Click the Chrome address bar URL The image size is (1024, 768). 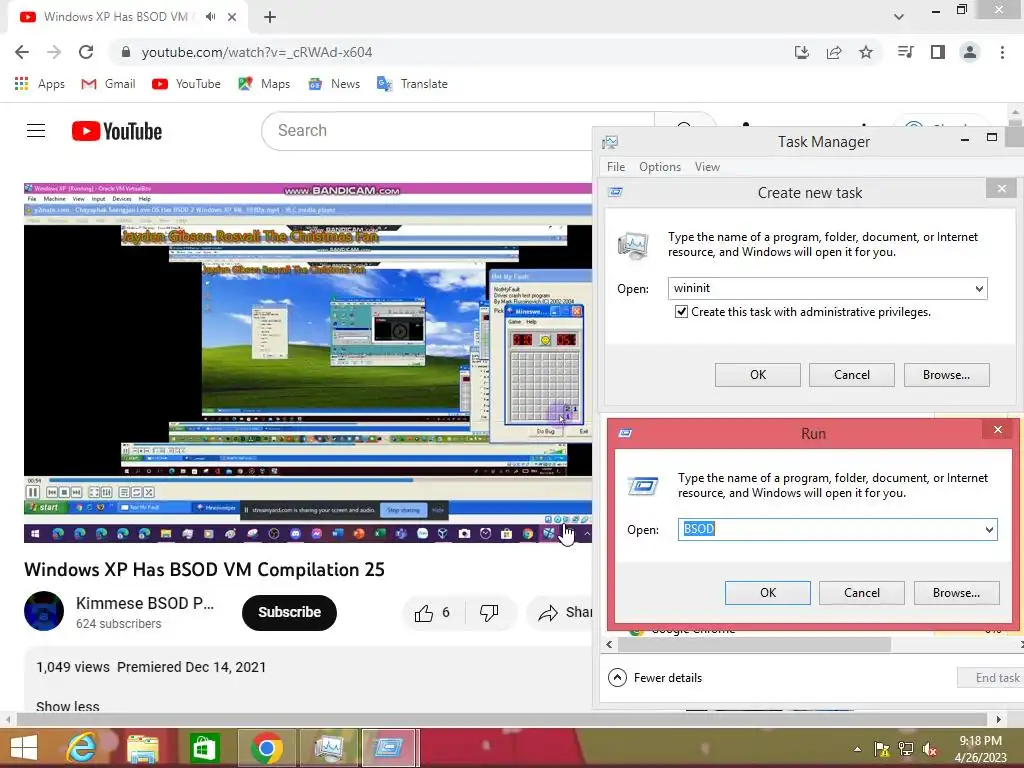257,52
